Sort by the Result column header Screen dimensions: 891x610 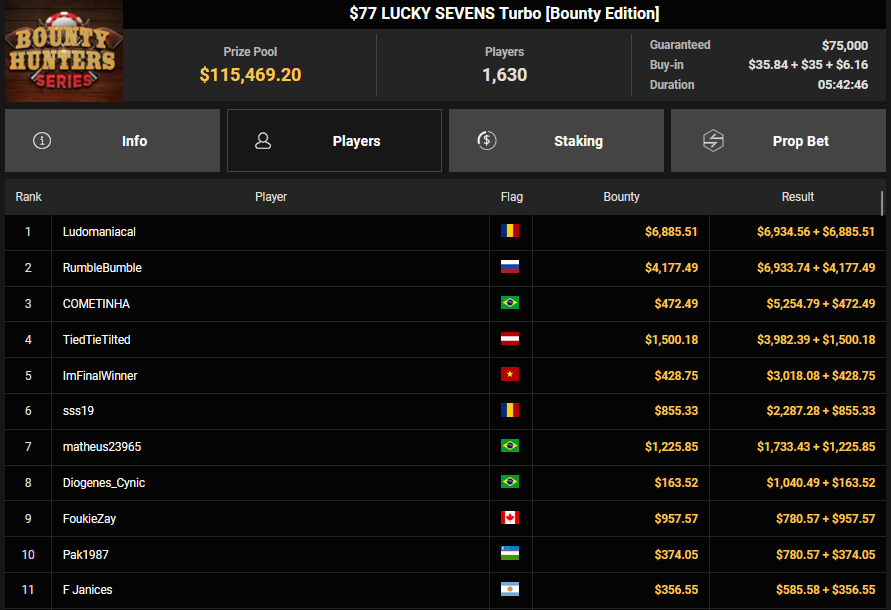(797, 197)
